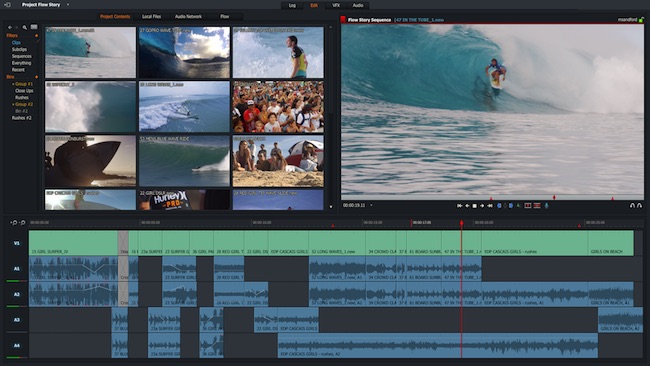Click the voice-over microphone icon
This screenshot has width=650, height=366.
coord(546,206)
